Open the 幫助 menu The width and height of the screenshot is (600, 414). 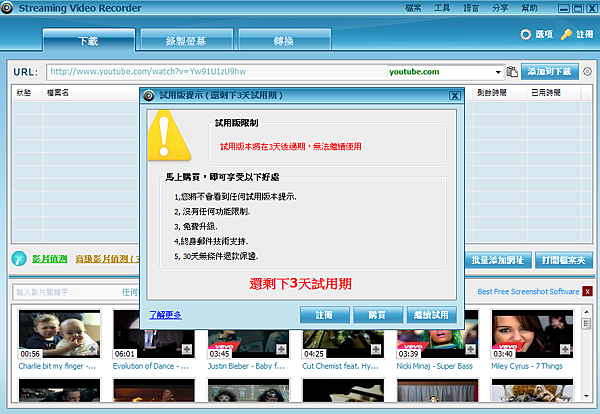[x=530, y=8]
